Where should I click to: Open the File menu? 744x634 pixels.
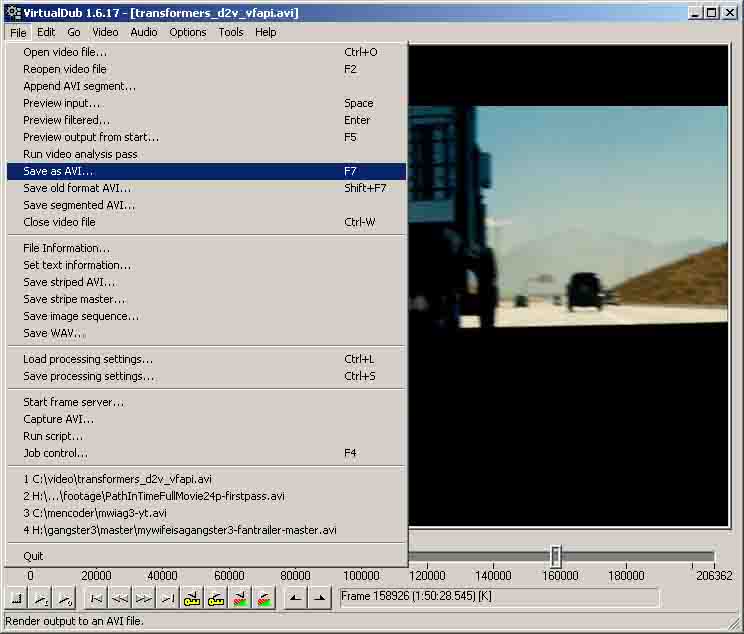coord(18,32)
